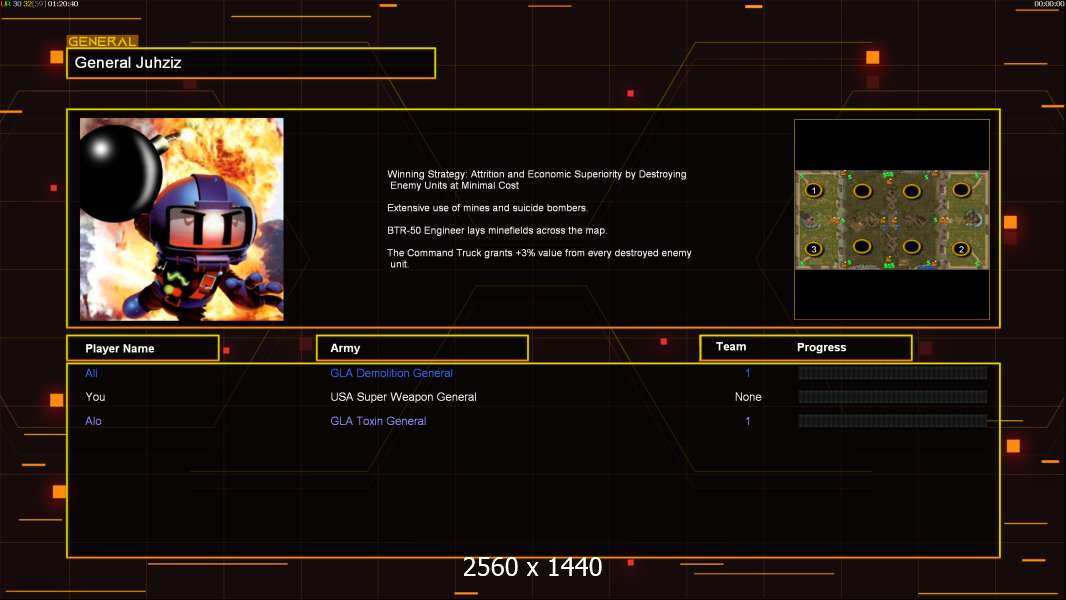This screenshot has width=1066, height=600.
Task: Click the Army column header
Action: coord(422,348)
